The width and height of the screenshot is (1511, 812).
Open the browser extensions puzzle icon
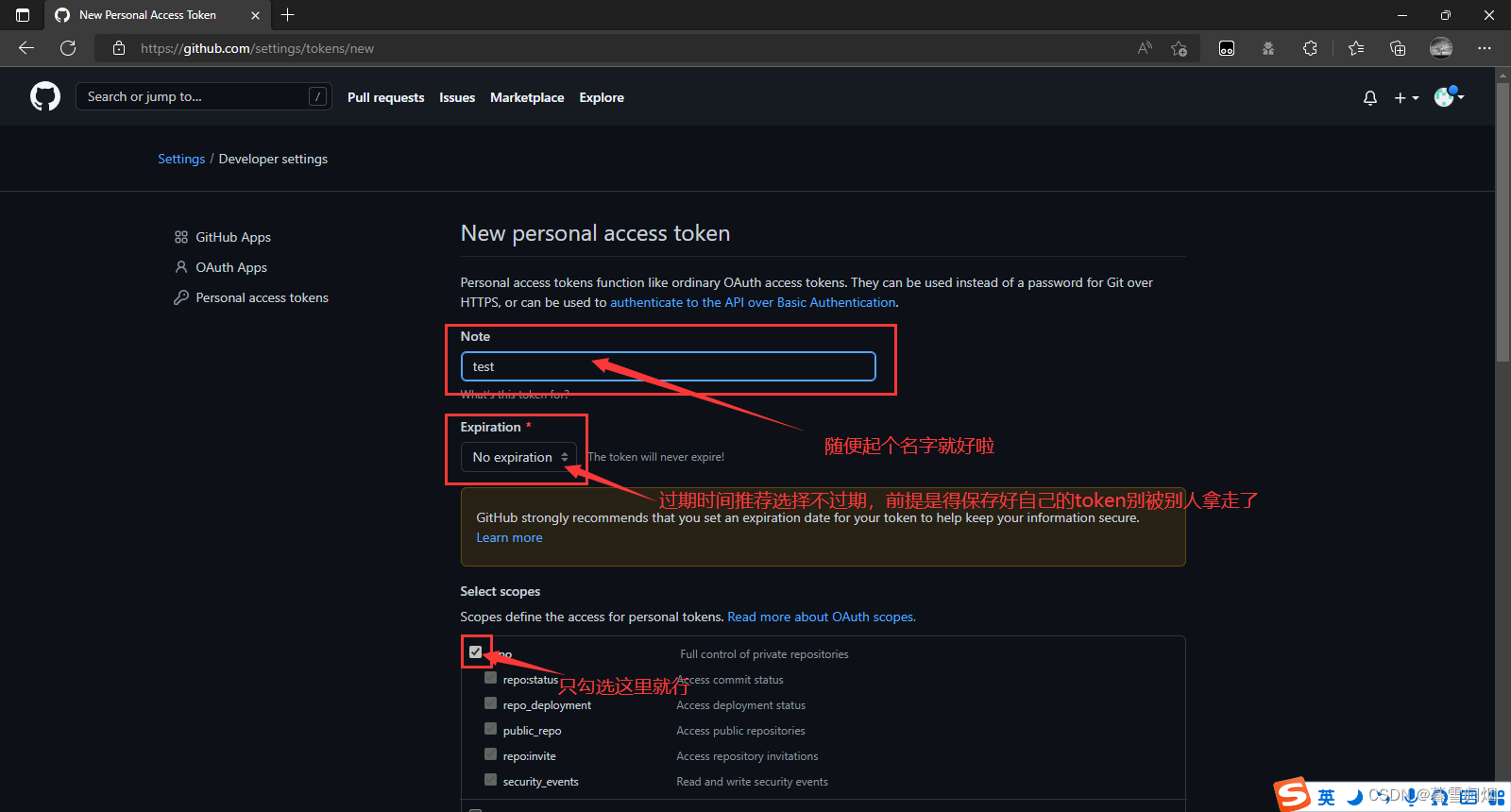click(1310, 48)
